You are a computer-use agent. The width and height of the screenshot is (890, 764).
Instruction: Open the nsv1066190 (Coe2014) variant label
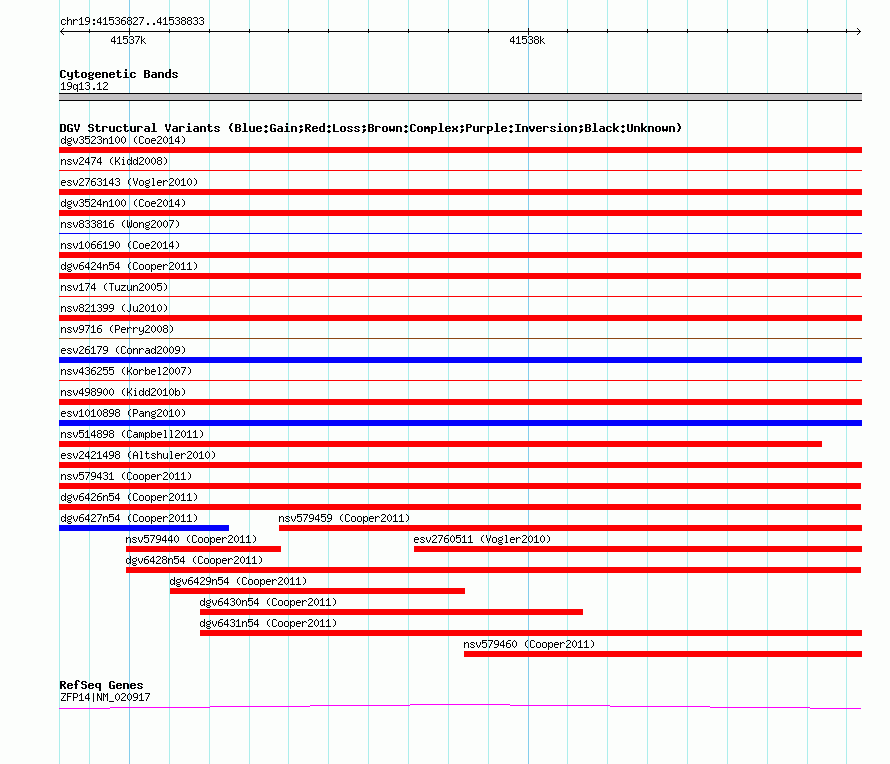click(120, 245)
